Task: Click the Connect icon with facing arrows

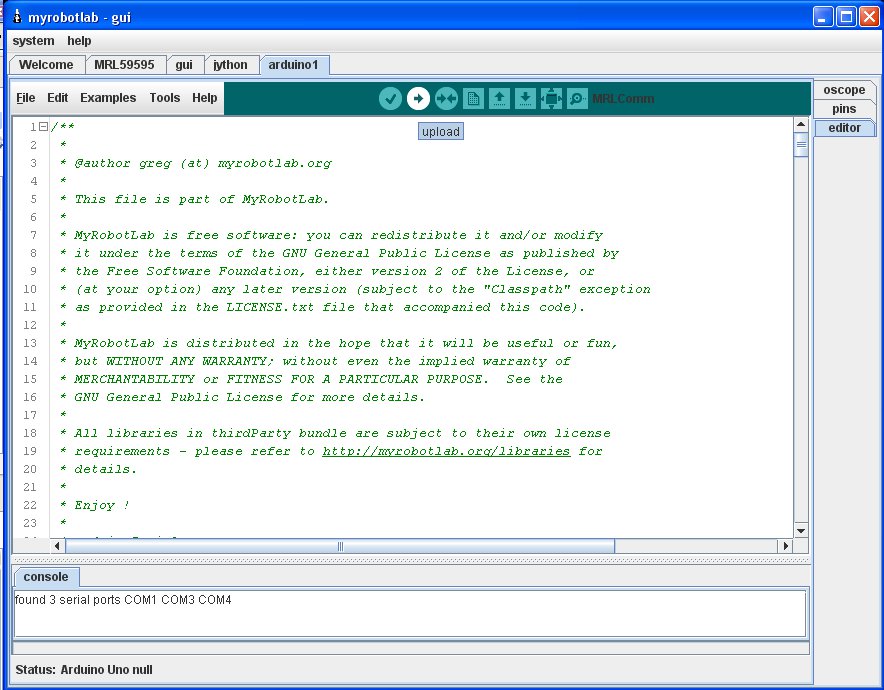Action: pos(446,98)
